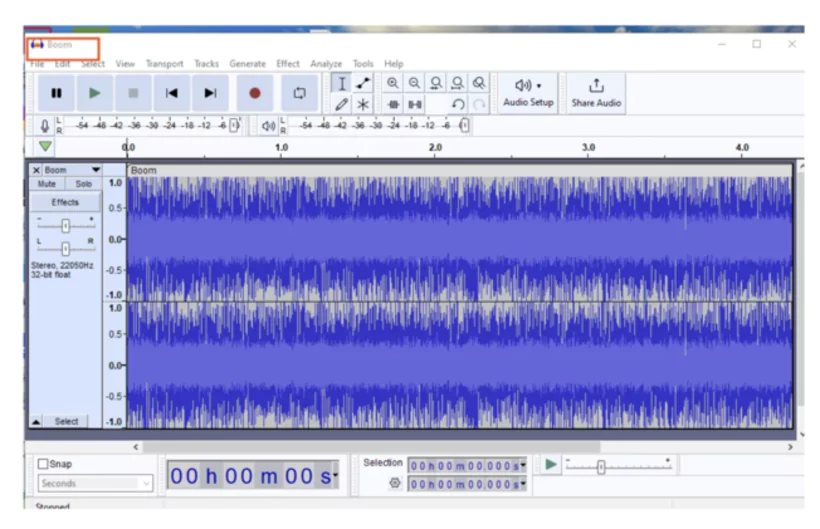Image resolution: width=820 pixels, height=529 pixels.
Task: Open the time display format dropdown arrow
Action: coord(336,476)
